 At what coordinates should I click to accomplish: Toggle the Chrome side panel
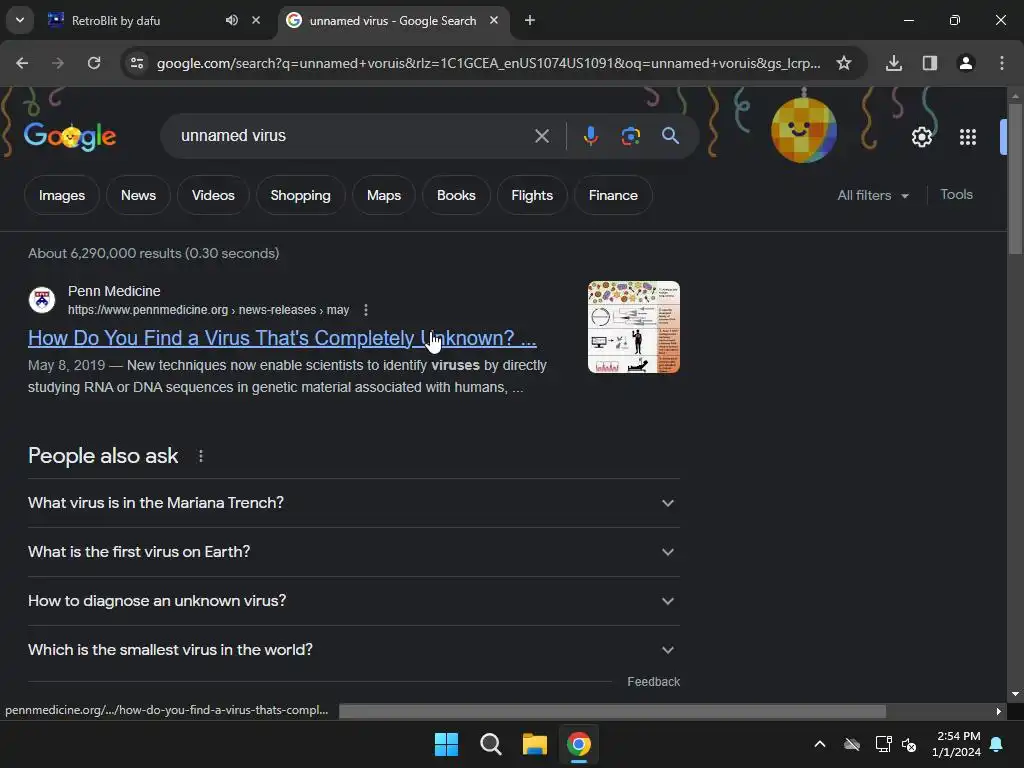click(x=930, y=63)
